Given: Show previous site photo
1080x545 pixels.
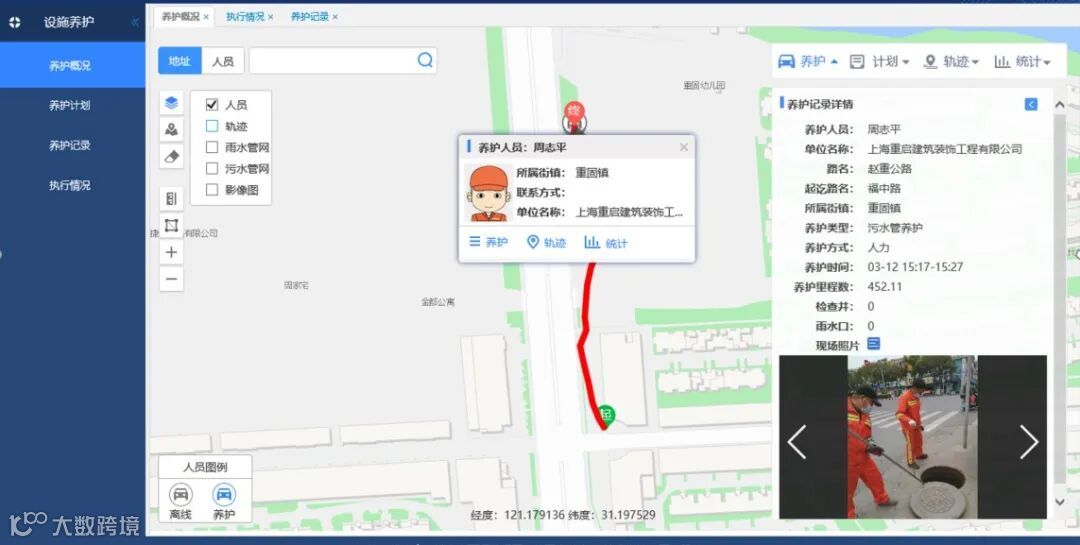Looking at the screenshot, I should click(x=797, y=442).
